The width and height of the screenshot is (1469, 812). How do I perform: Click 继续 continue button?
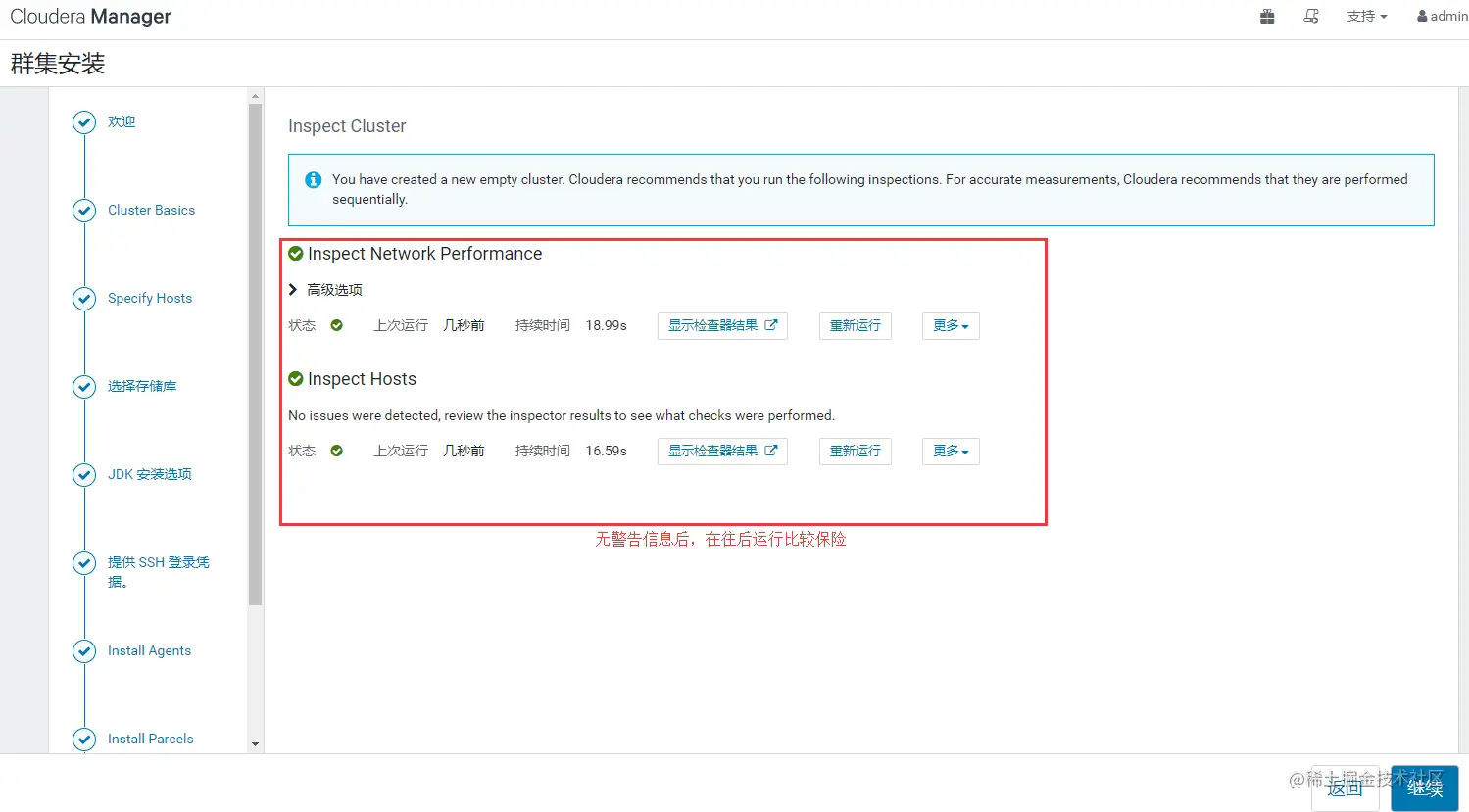coord(1425,788)
